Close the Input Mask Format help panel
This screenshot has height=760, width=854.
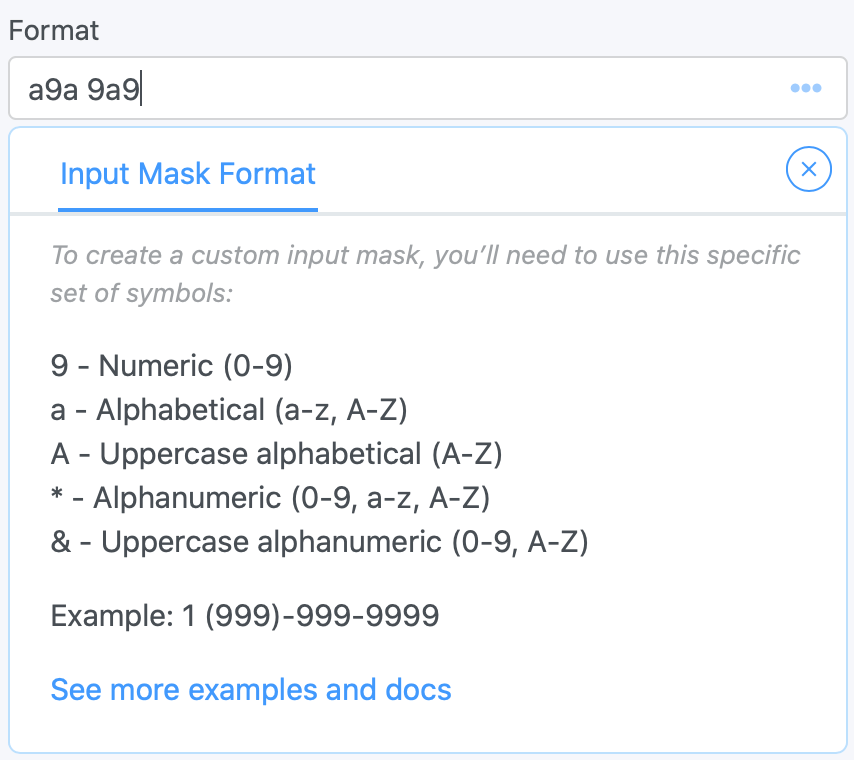click(809, 169)
